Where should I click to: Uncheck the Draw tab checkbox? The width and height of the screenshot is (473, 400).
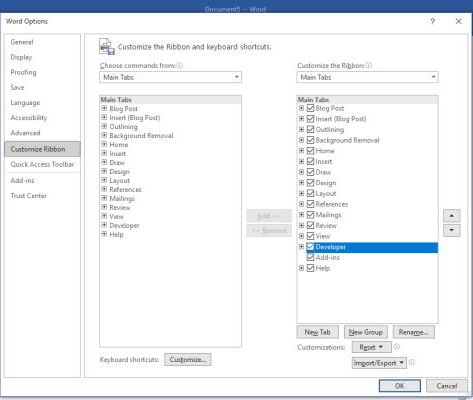point(310,172)
